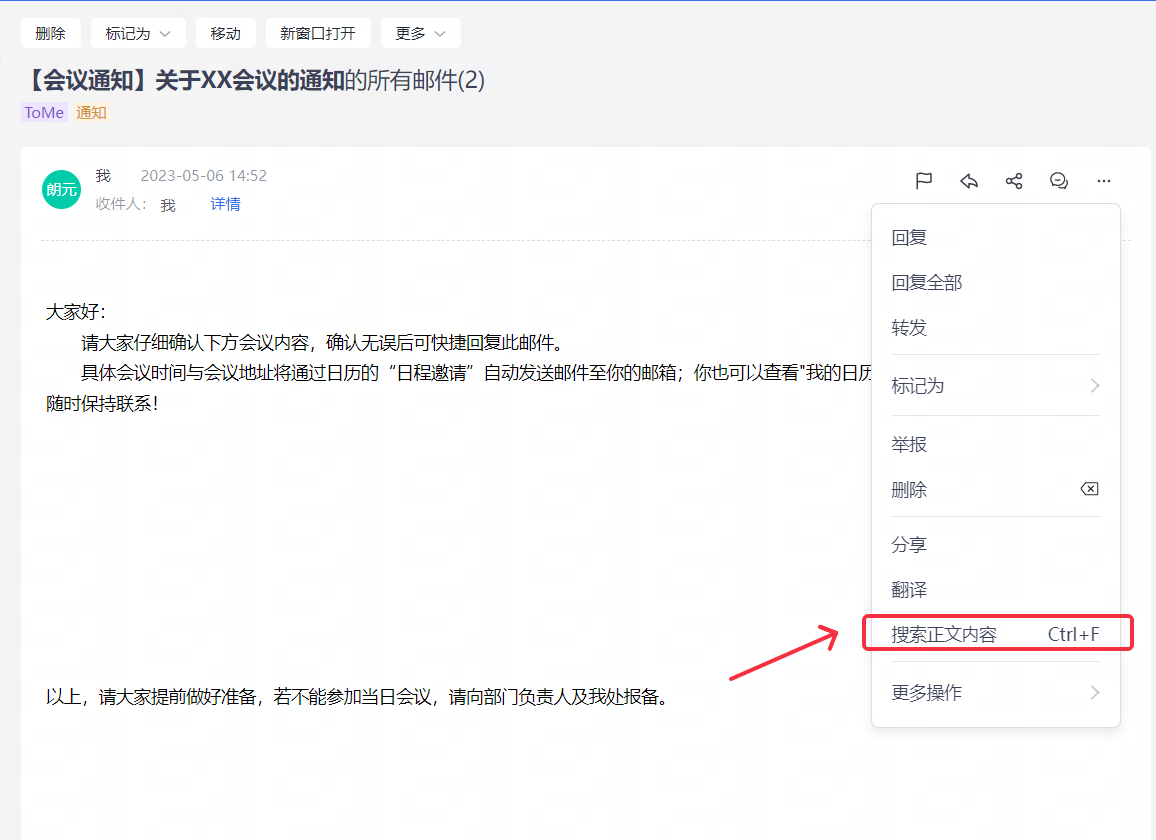Click the green 朗元 sender avatar
This screenshot has width=1156, height=840.
click(61, 190)
